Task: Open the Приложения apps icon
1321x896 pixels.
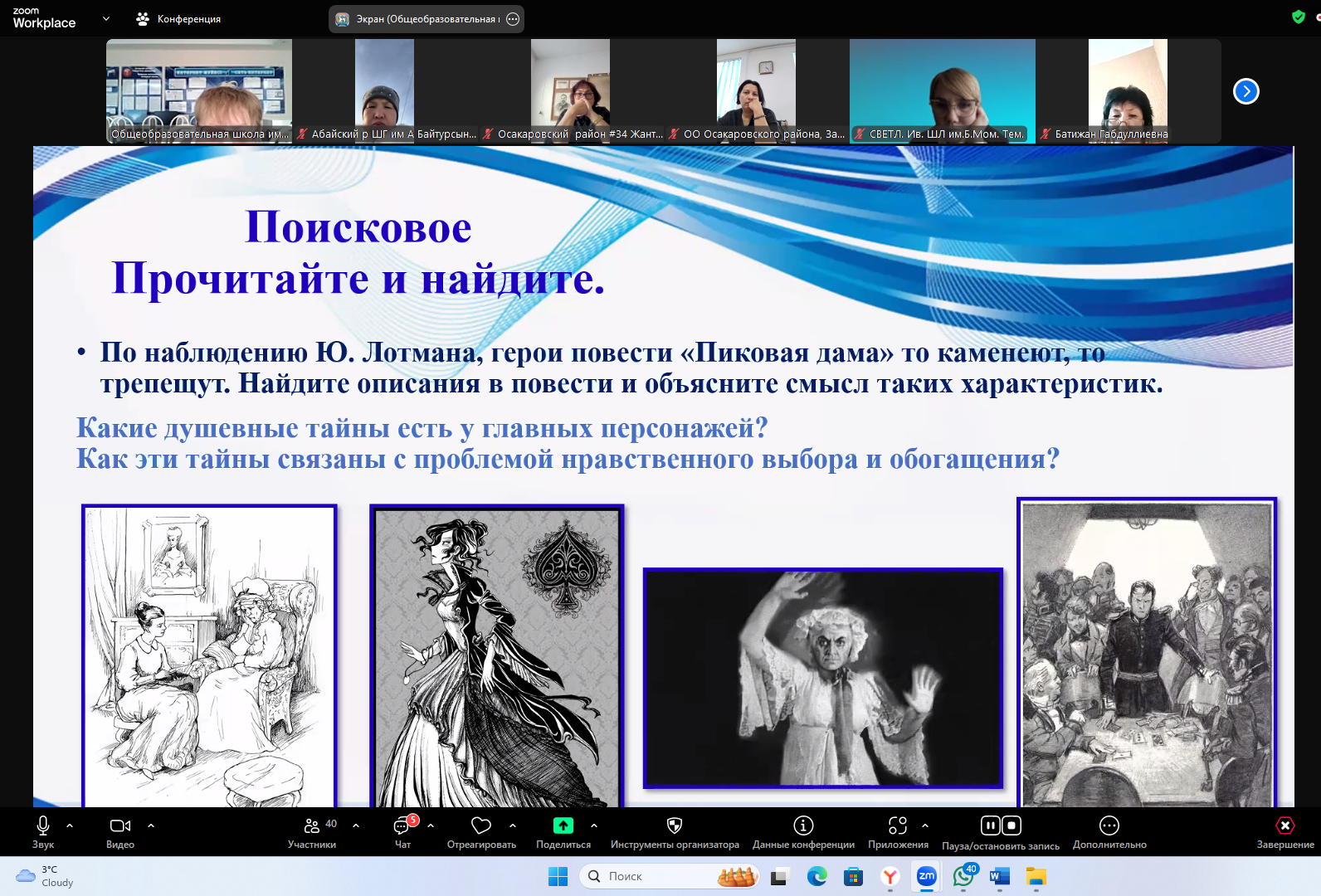Action: (x=898, y=826)
